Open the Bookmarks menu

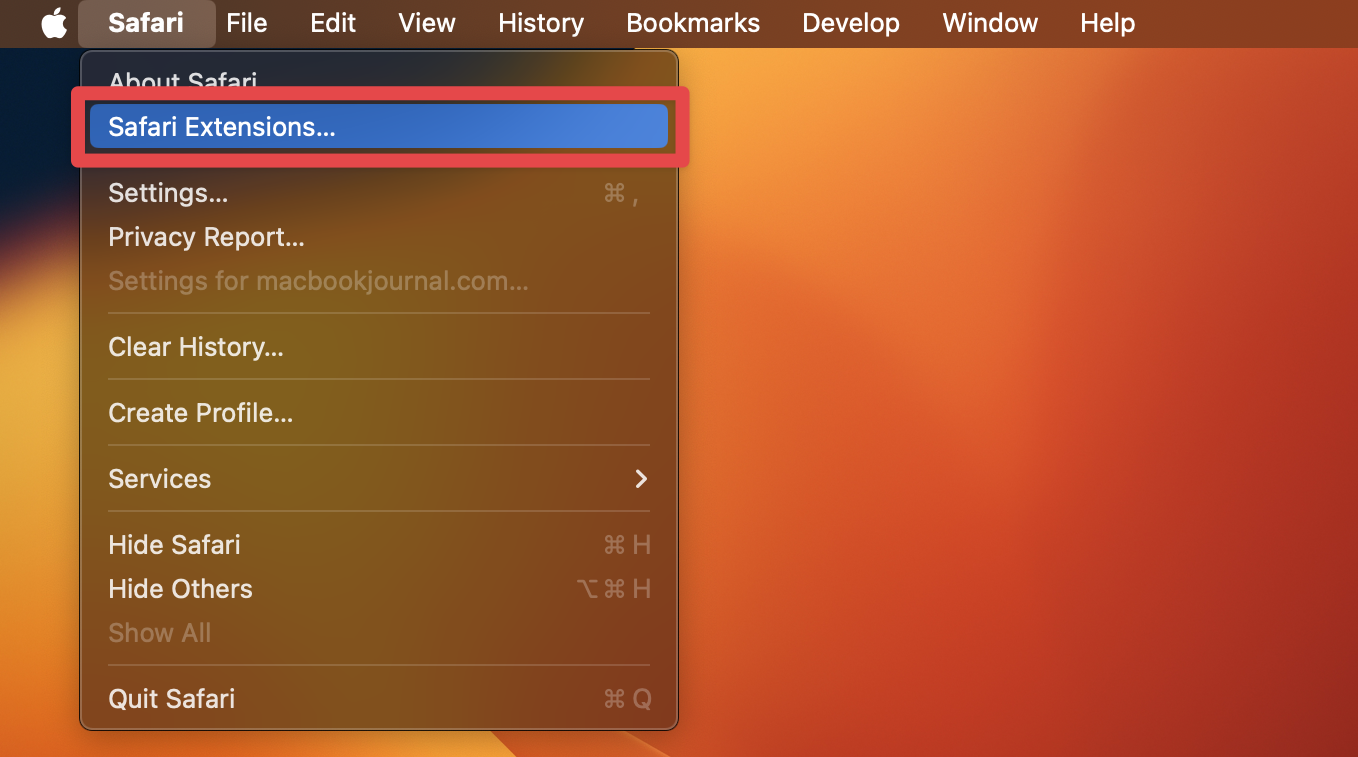coord(692,23)
